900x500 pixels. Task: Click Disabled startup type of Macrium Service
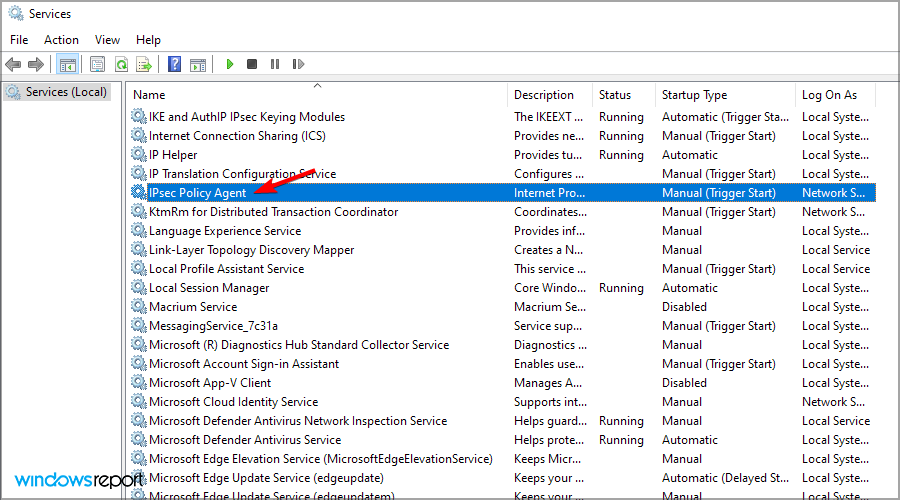click(x=684, y=307)
